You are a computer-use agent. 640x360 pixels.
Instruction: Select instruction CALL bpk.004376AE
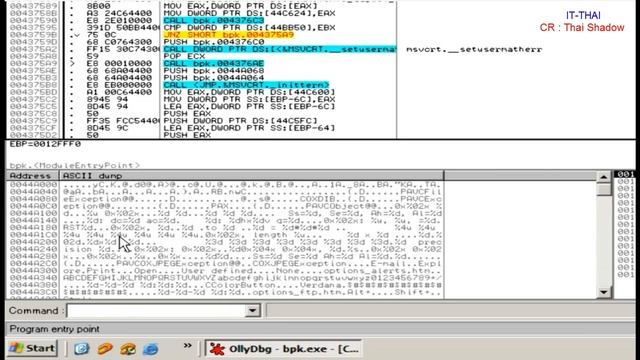[214, 63]
